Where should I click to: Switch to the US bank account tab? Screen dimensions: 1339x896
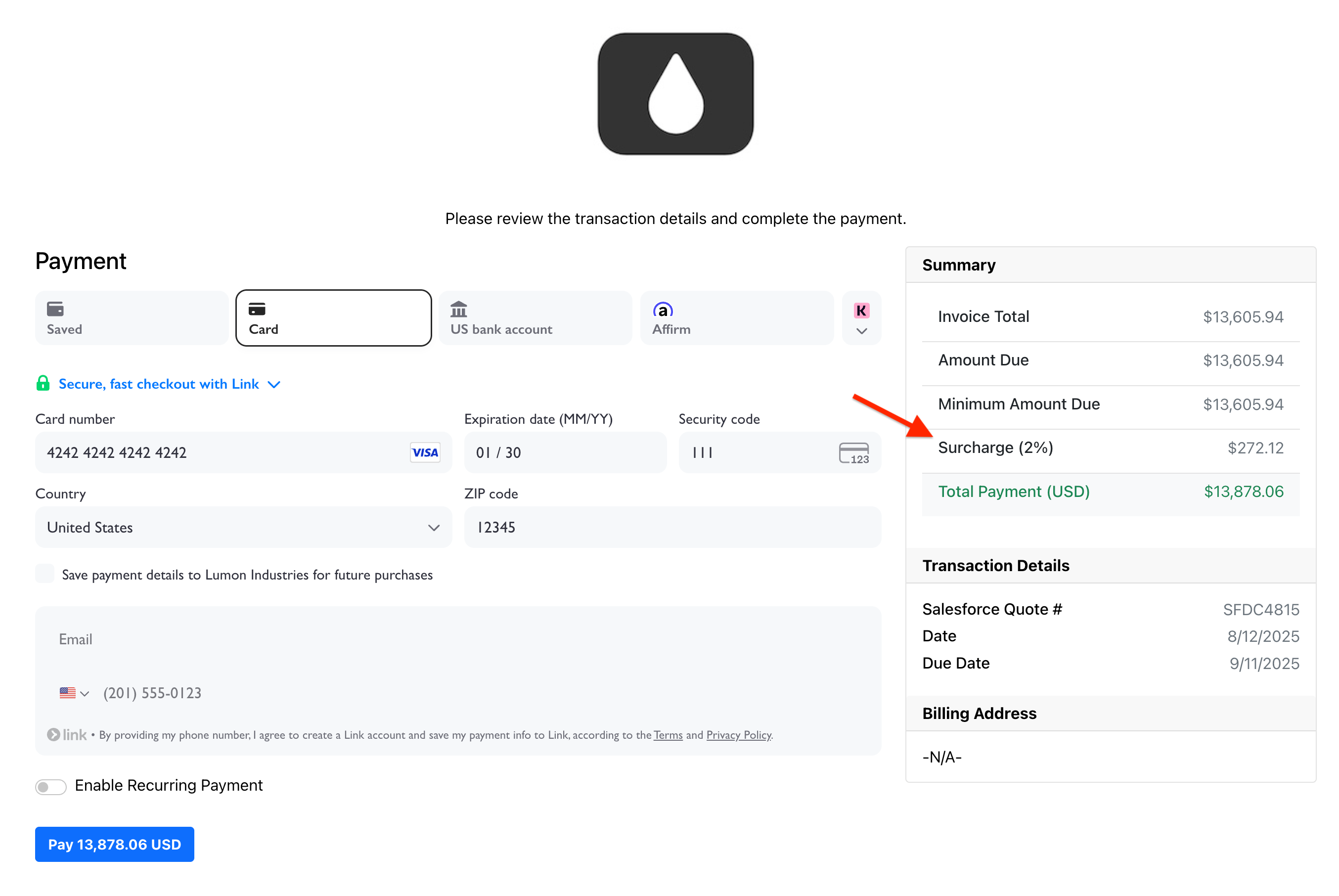pyautogui.click(x=536, y=318)
